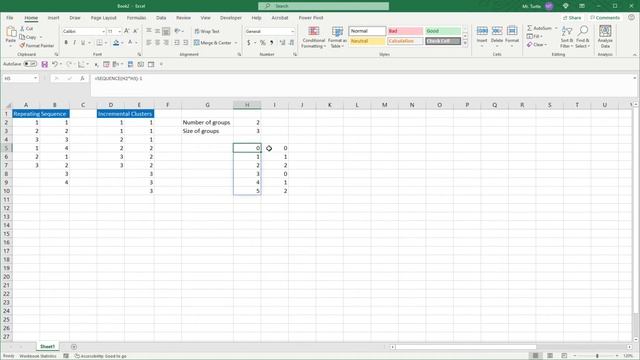
Task: Apply the Good cell style
Action: (x=443, y=31)
